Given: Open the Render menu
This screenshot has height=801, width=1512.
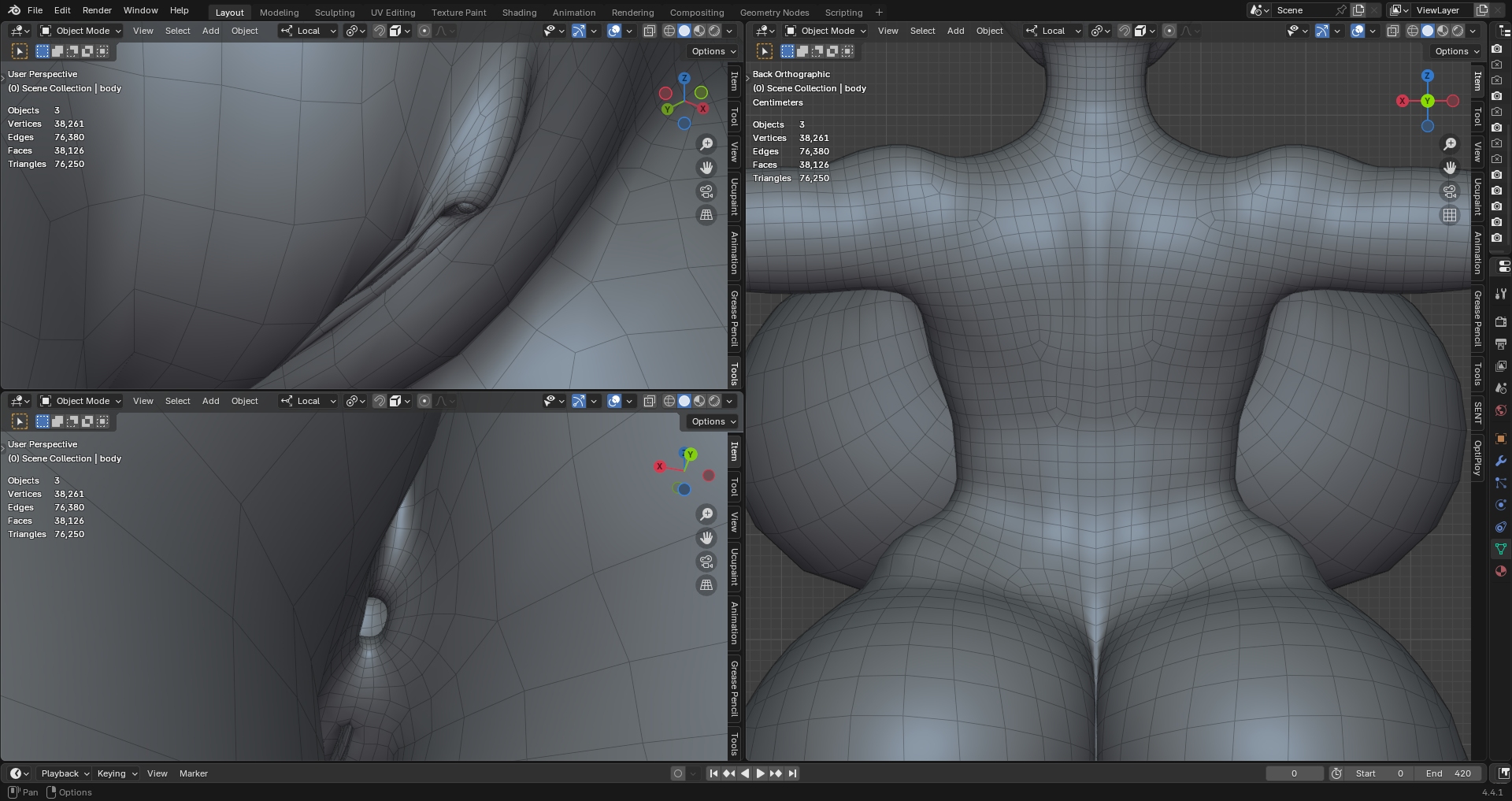Looking at the screenshot, I should click(x=97, y=10).
